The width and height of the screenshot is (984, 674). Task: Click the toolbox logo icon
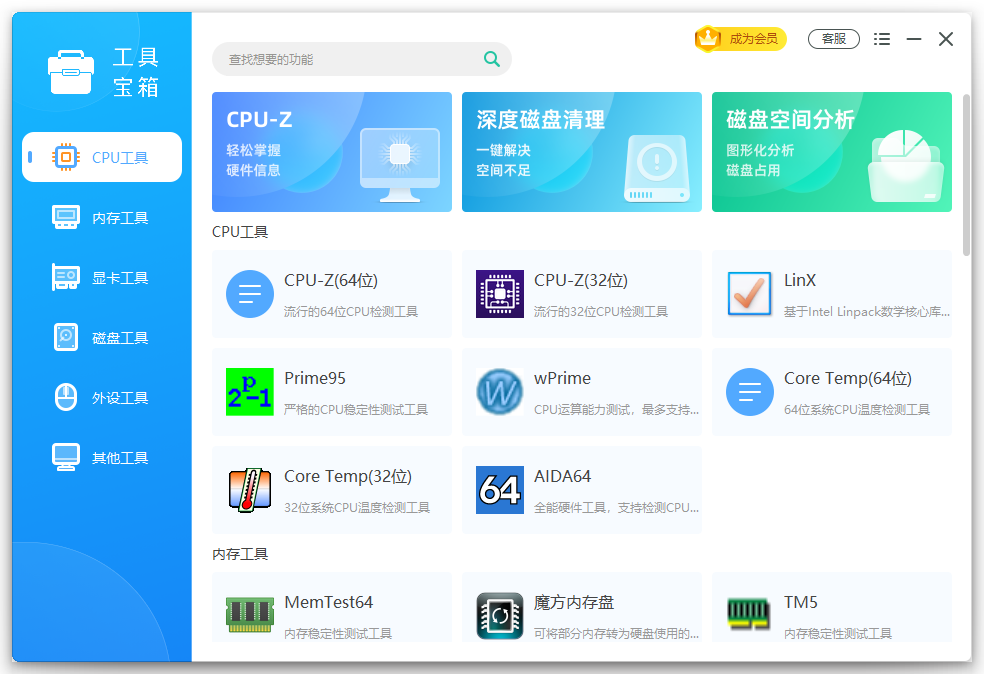pyautogui.click(x=71, y=72)
